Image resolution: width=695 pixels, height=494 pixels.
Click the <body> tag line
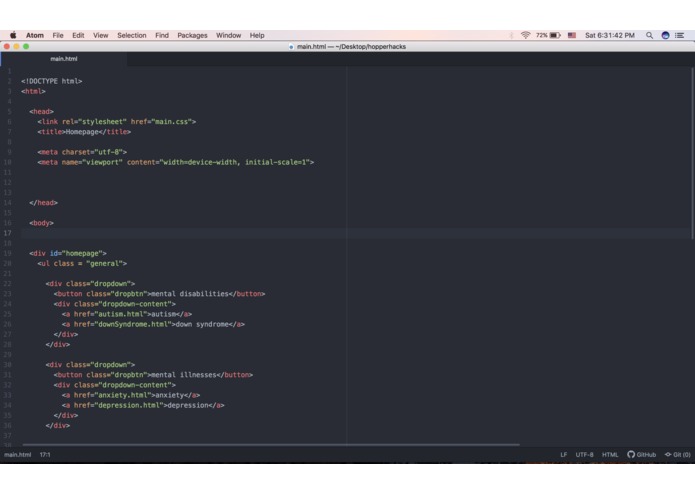pos(41,223)
